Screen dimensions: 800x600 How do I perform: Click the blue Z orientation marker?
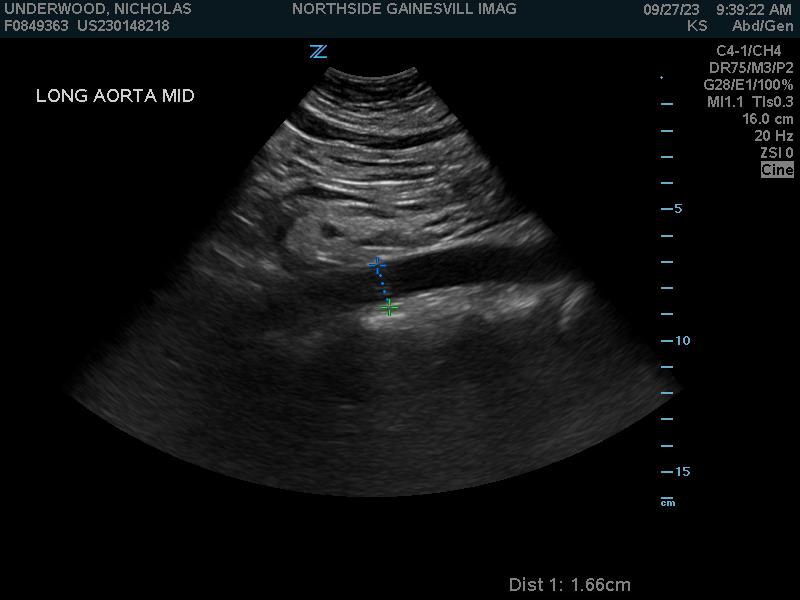point(318,52)
